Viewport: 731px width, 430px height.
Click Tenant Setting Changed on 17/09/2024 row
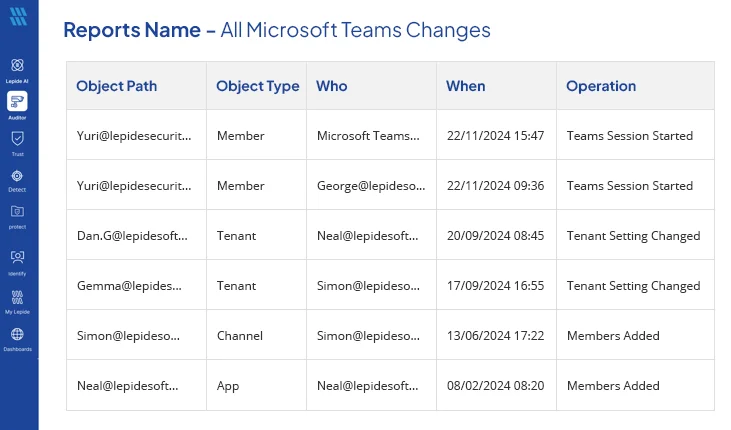coord(634,286)
